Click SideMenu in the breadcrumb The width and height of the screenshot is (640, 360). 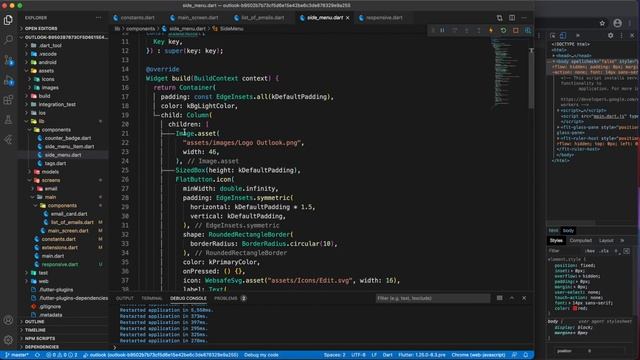231,29
